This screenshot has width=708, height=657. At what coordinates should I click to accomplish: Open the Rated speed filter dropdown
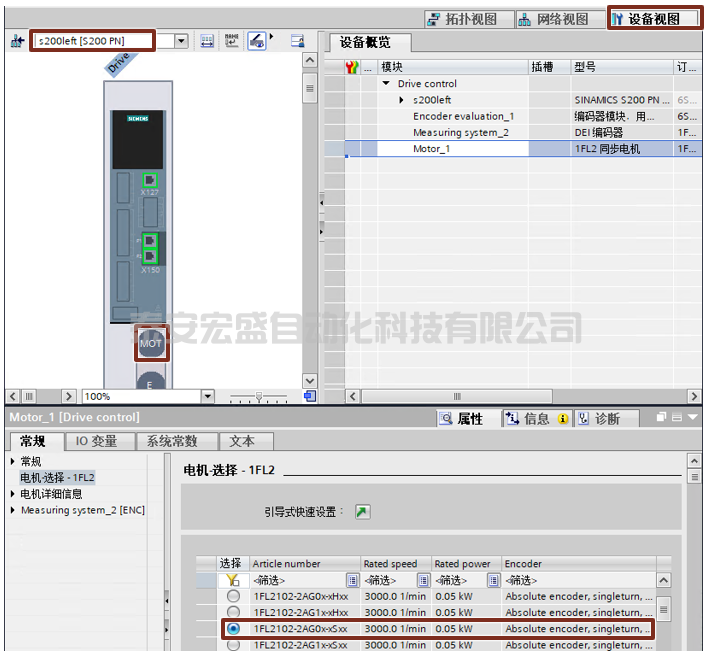click(x=423, y=580)
